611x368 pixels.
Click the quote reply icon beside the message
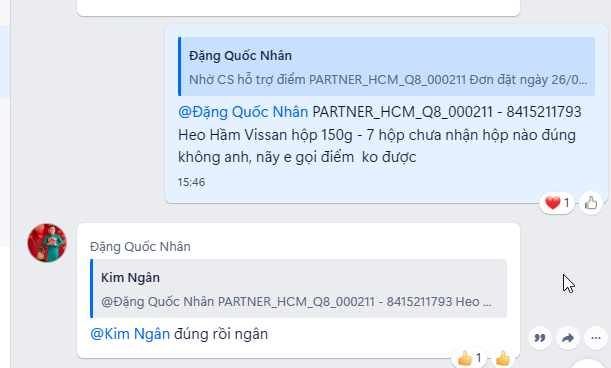540,338
